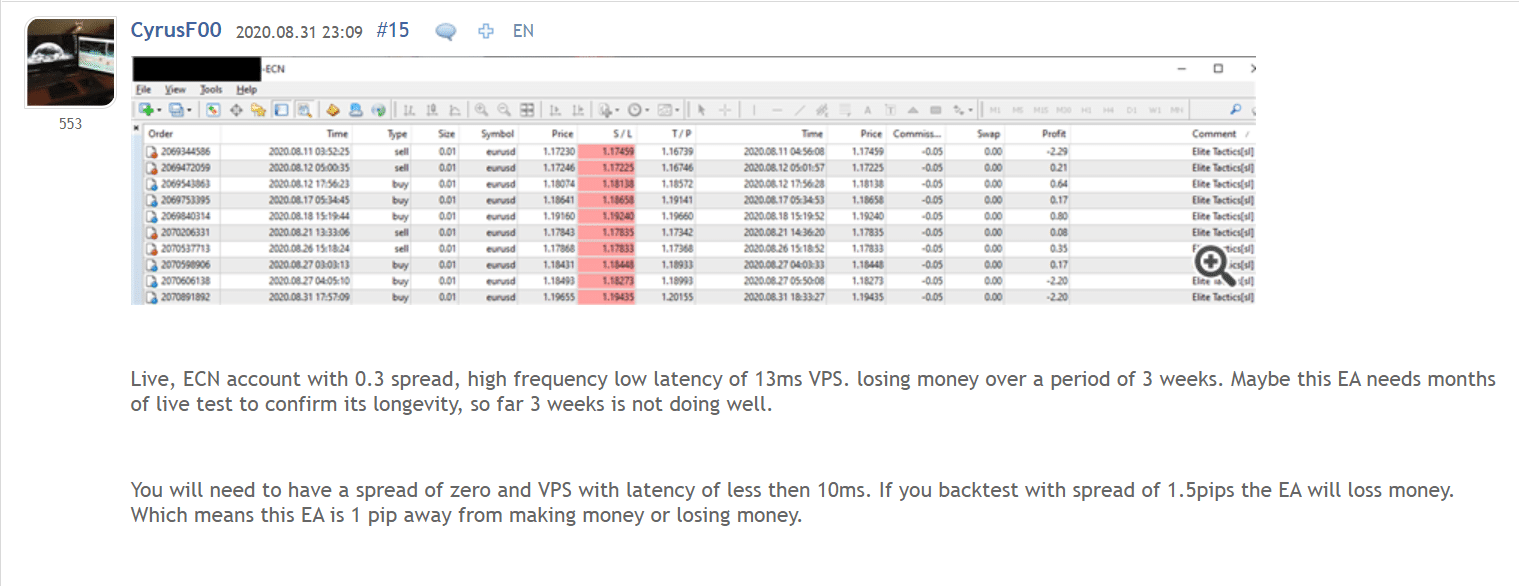Open CyrusF00 user profile link
Screen dimensions: 1519x586
(x=178, y=30)
